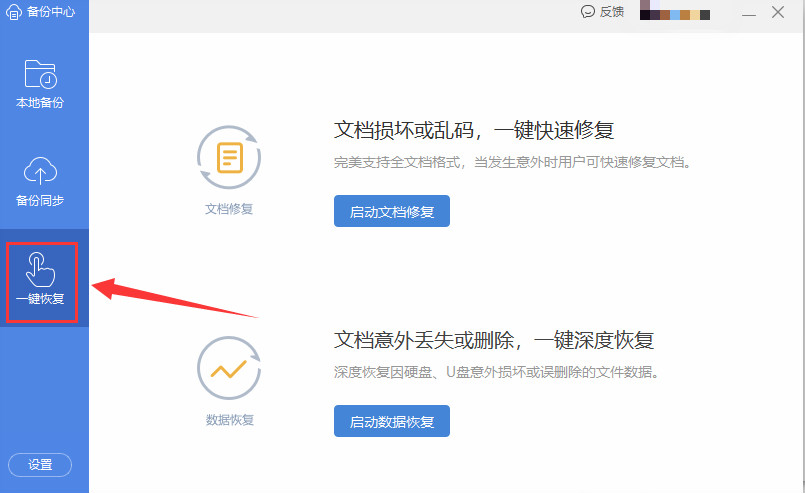
Task: Open the 反馈 feedback text link
Action: coord(612,12)
